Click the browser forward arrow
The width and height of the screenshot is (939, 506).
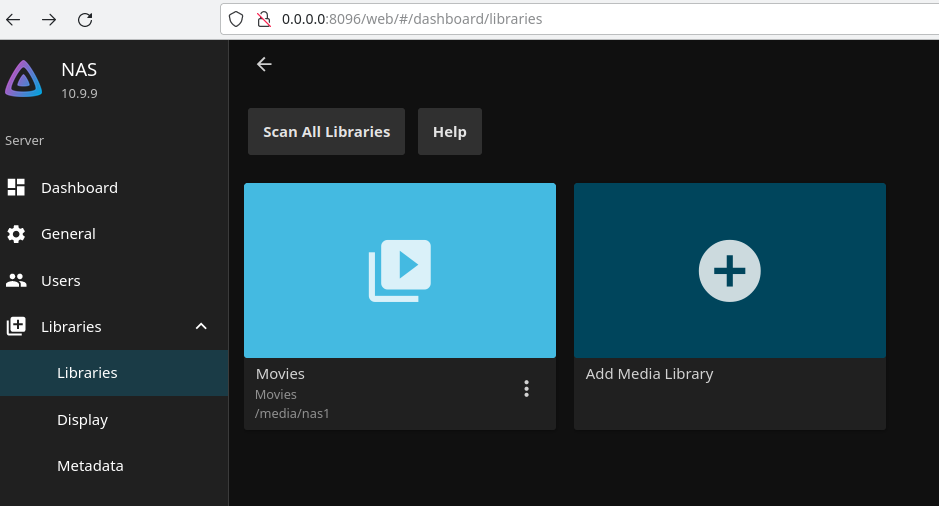point(49,19)
